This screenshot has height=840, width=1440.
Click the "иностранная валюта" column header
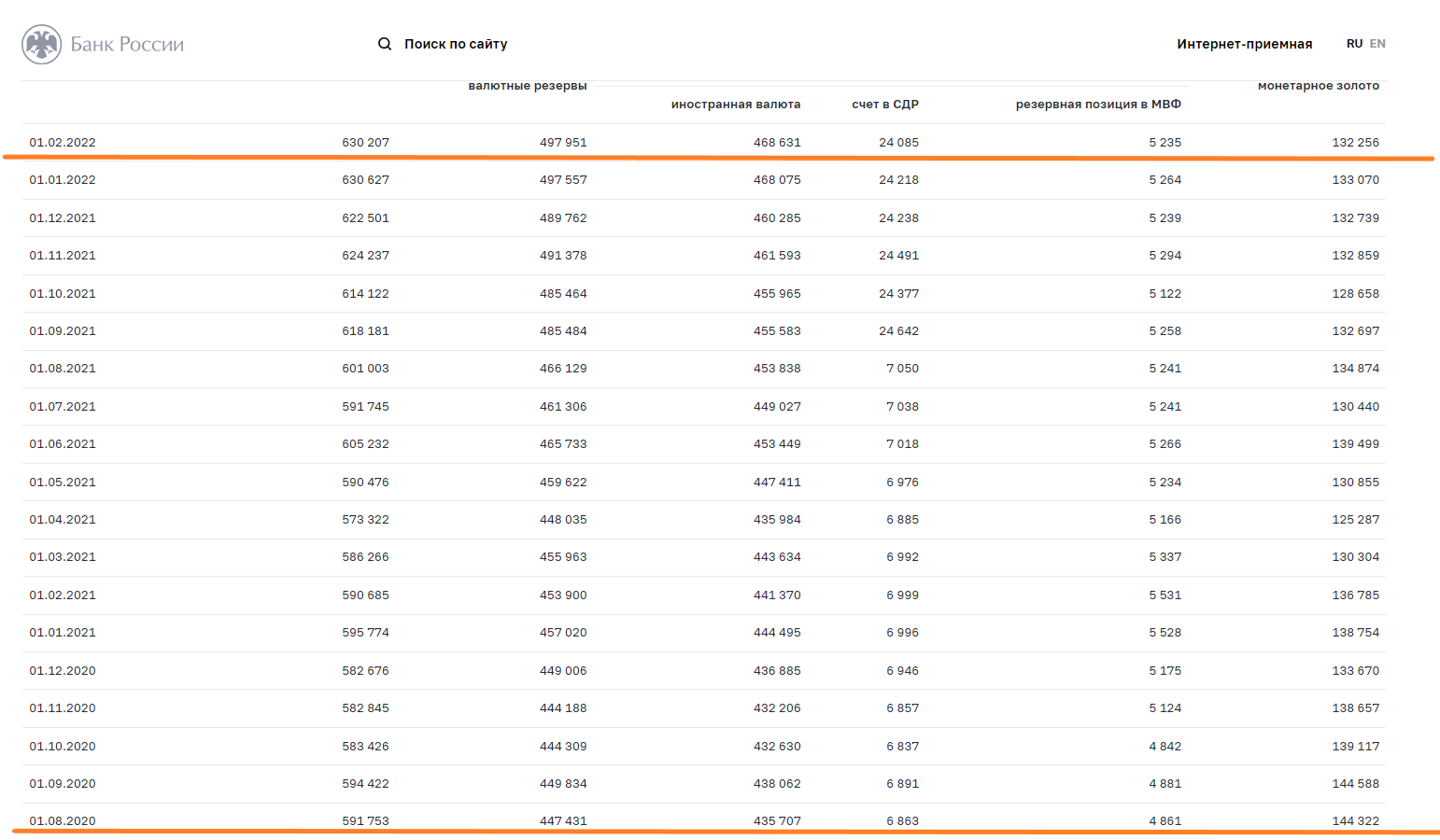tap(736, 105)
